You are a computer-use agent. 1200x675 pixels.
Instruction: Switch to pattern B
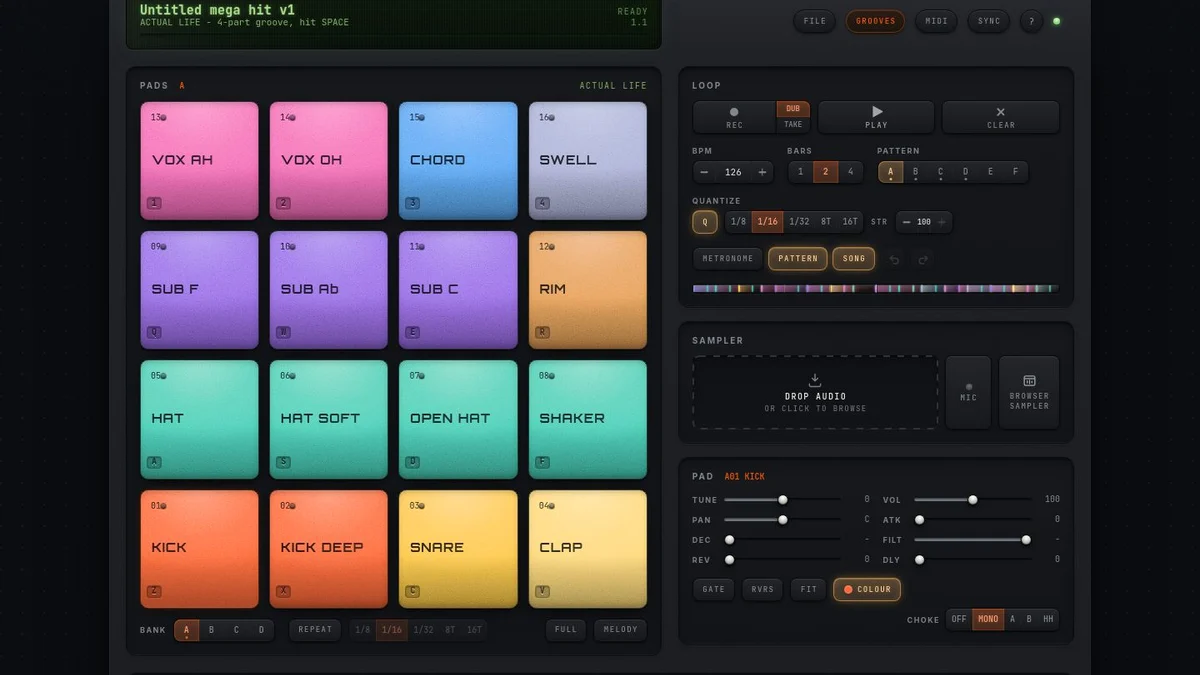point(915,172)
